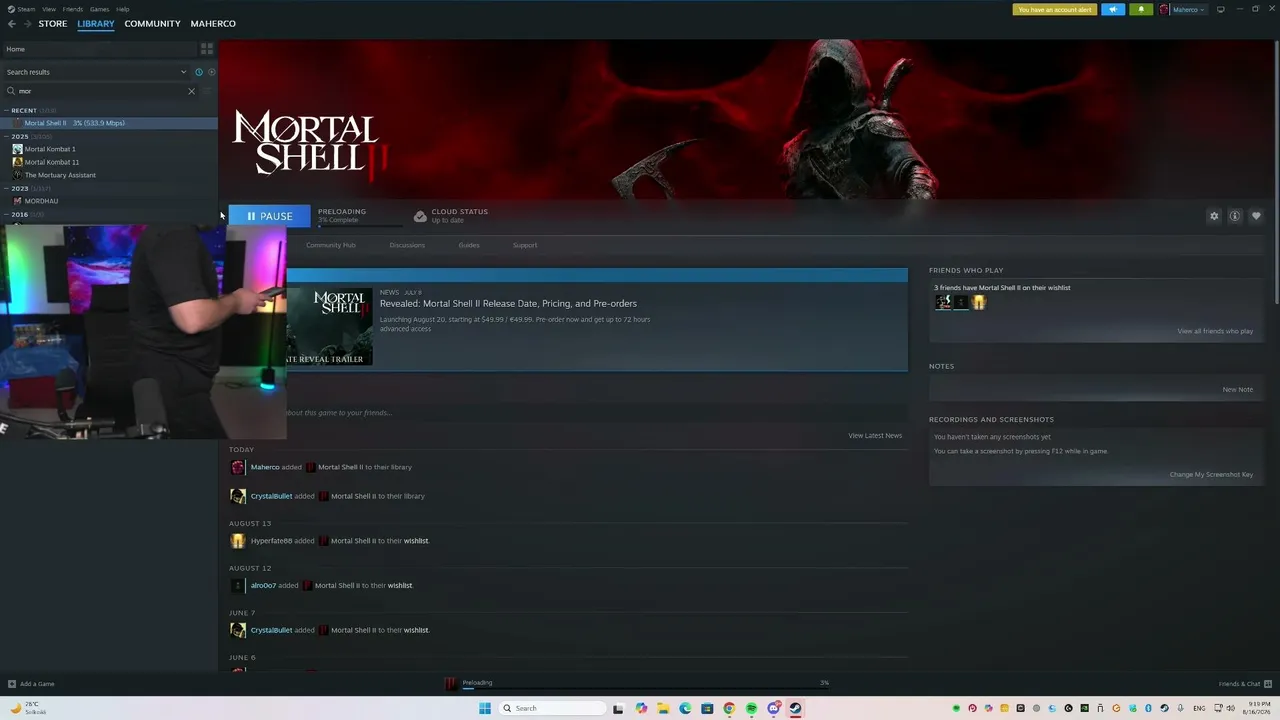The width and height of the screenshot is (1280, 720).
Task: Open the Search results dropdown
Action: pos(96,72)
